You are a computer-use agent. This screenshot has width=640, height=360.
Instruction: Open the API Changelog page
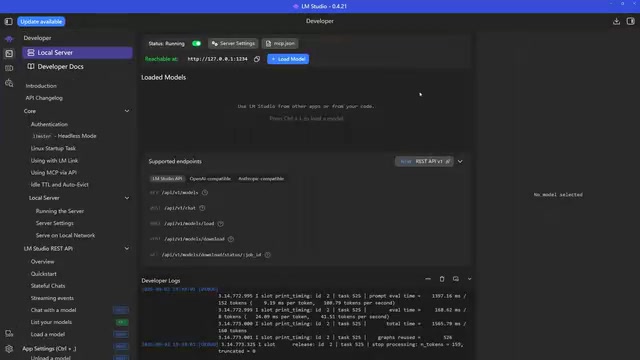[44, 98]
